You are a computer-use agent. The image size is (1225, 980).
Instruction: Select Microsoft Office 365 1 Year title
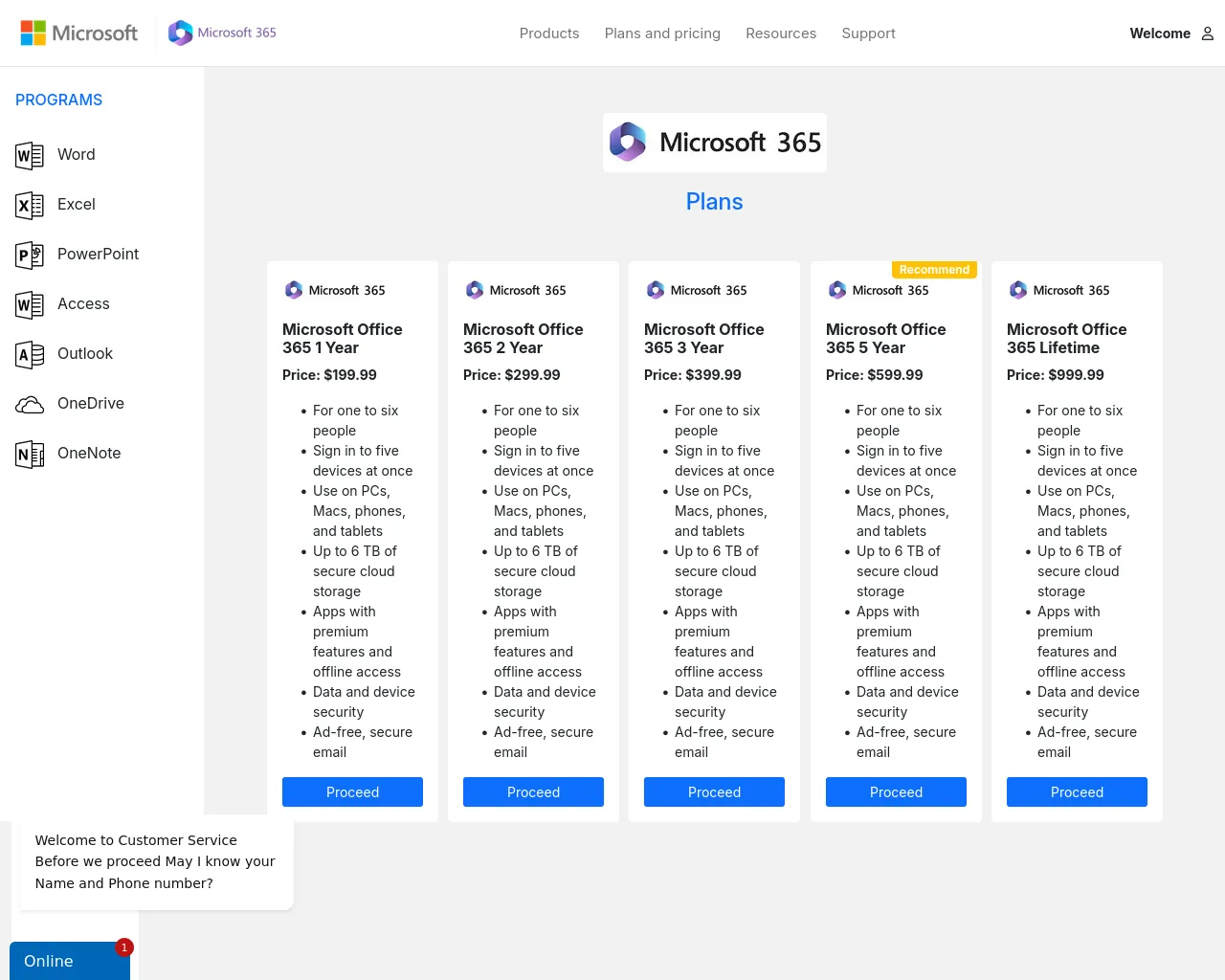343,339
